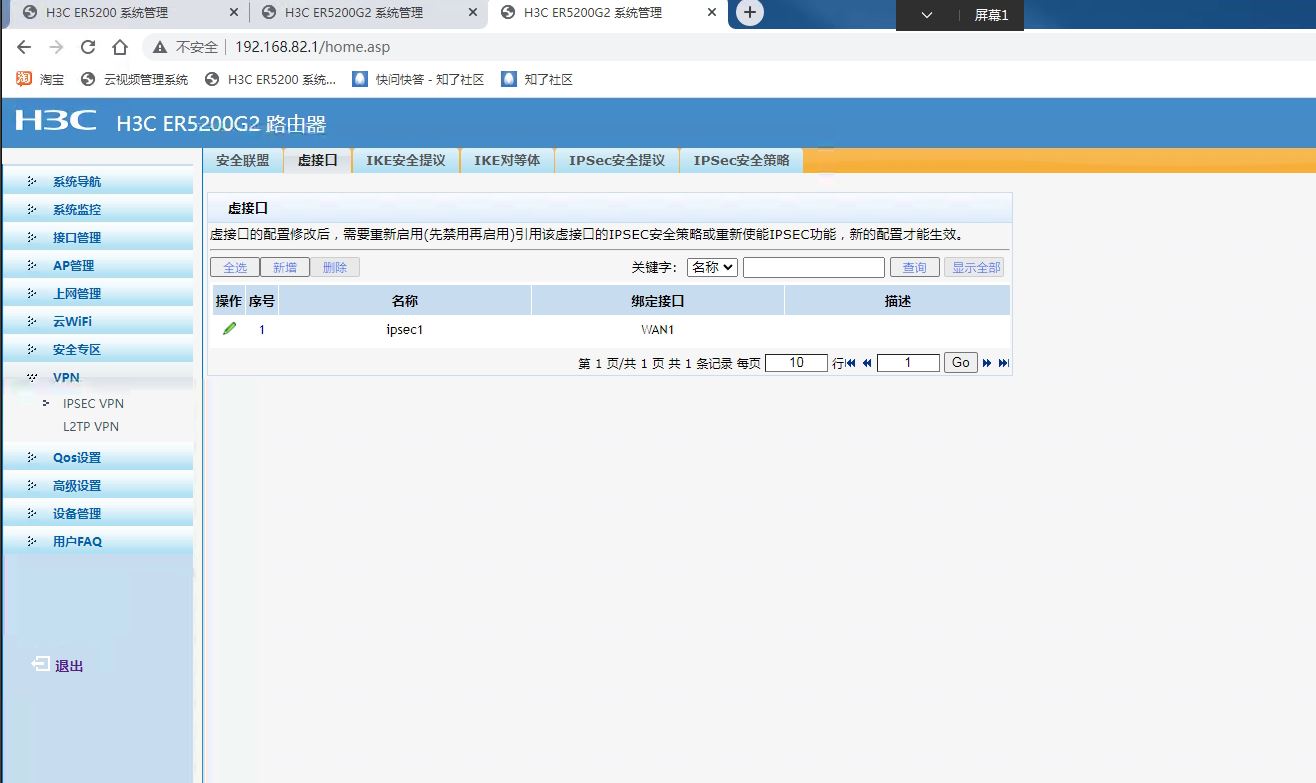This screenshot has width=1316, height=783.
Task: Go to first page of the table
Action: (x=851, y=363)
